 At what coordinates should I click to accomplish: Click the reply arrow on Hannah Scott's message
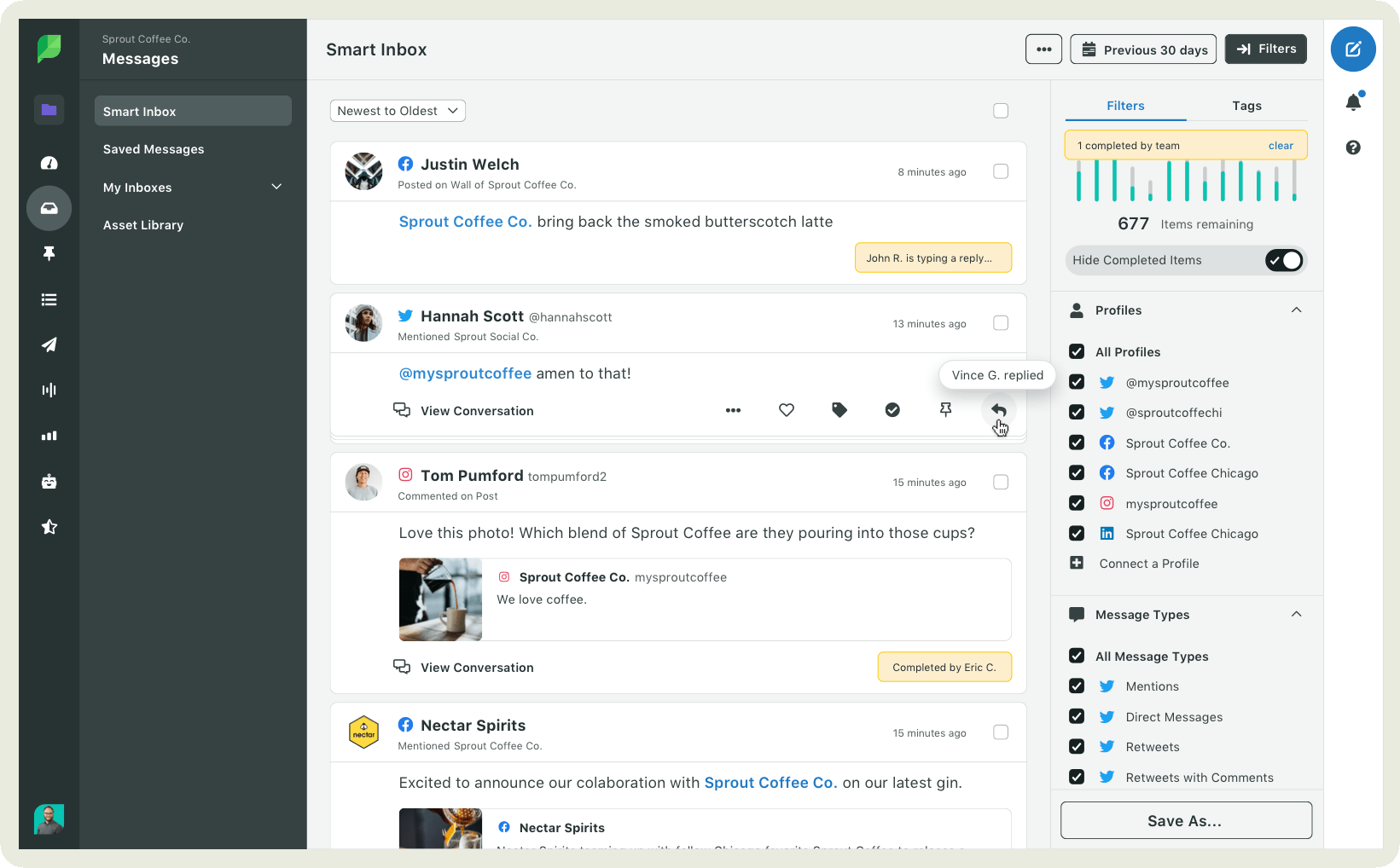998,410
